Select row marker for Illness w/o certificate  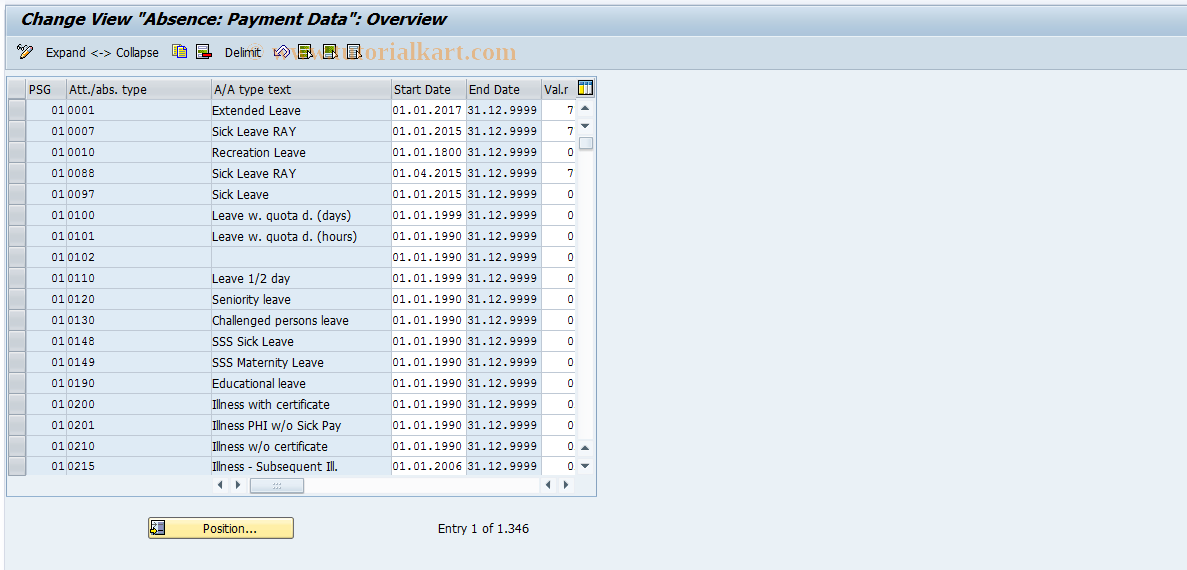pyautogui.click(x=17, y=446)
